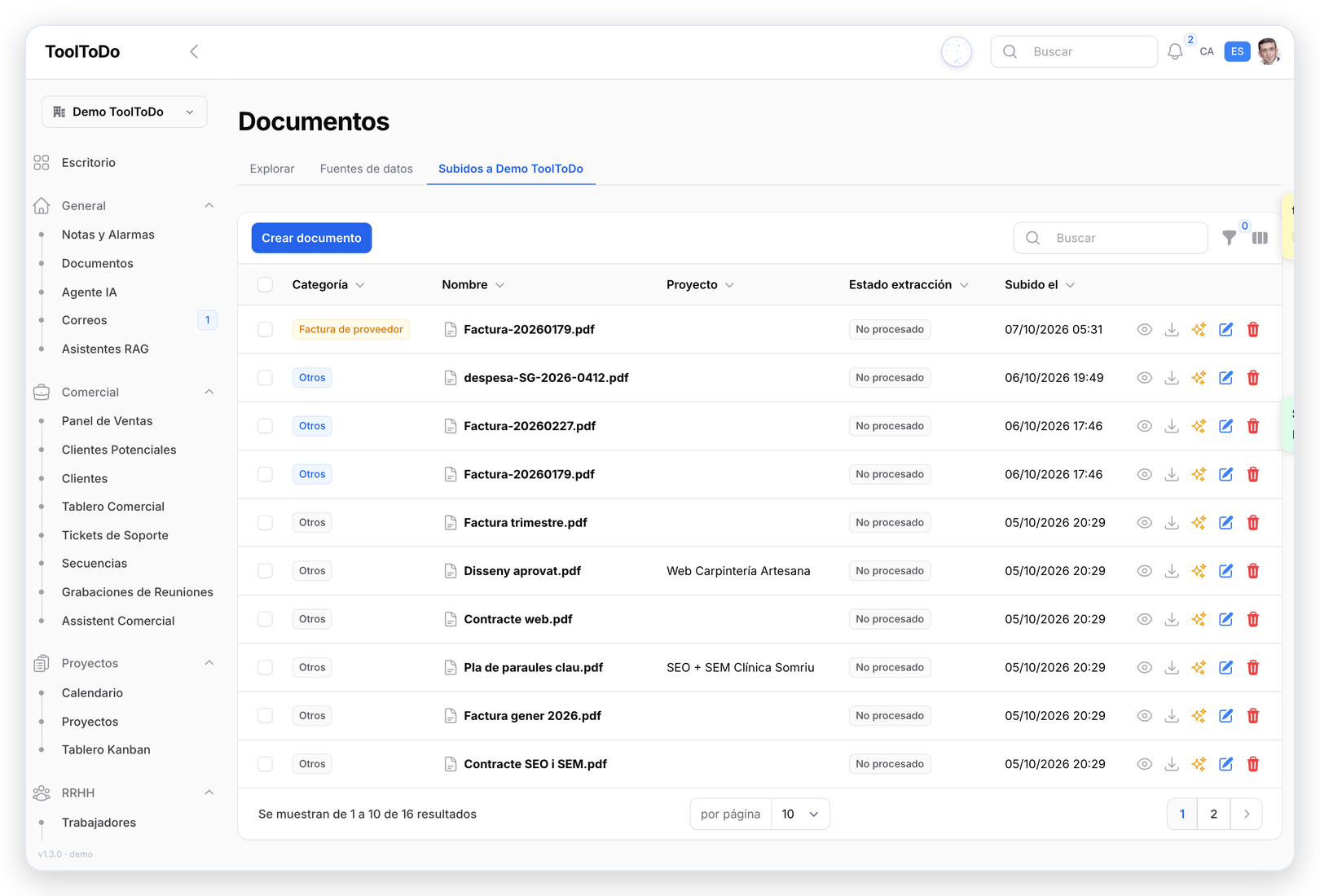Download Contracte SEO i SEM.pdf
The image size is (1320, 896).
1172,764
